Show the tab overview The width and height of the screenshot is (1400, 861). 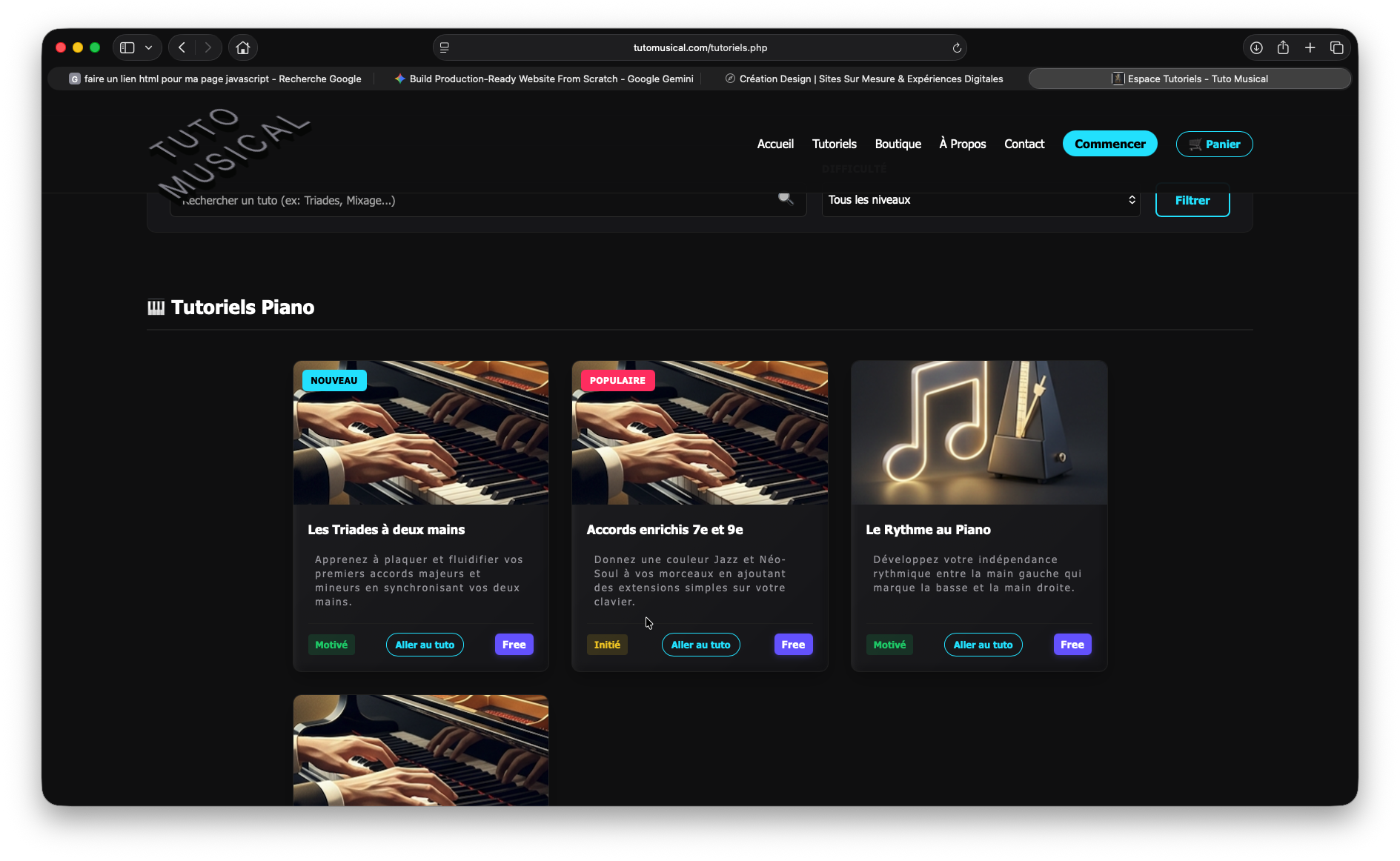coord(1337,47)
